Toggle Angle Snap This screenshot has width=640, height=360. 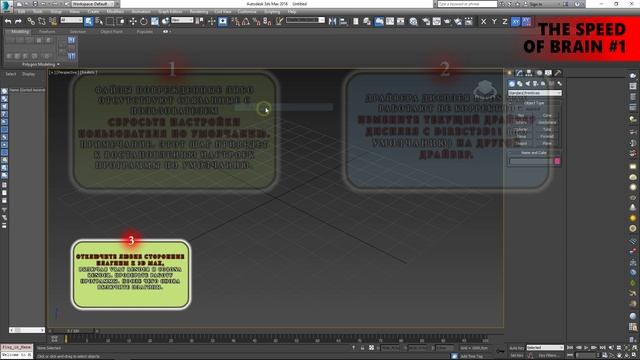(246, 21)
